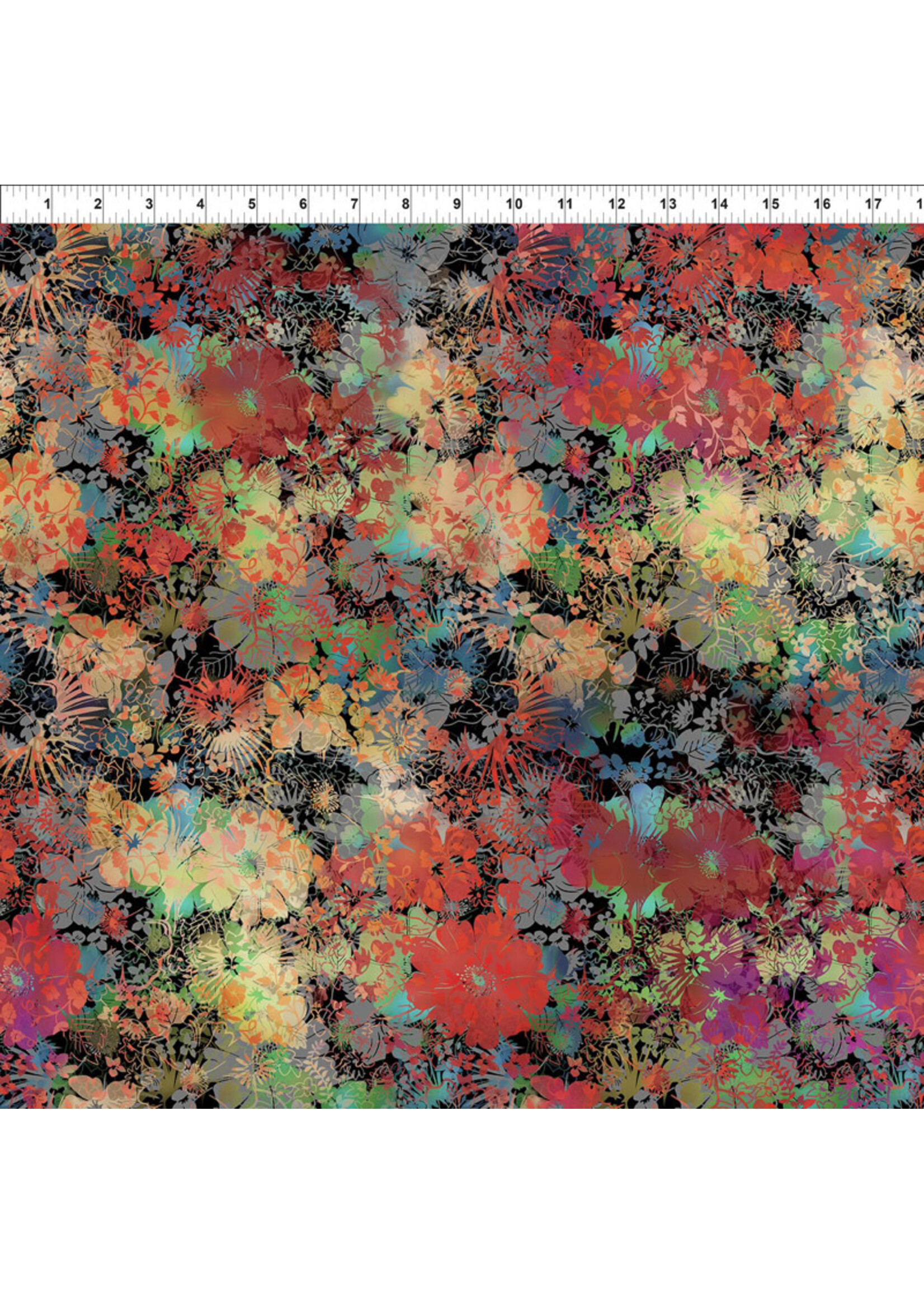Click the number 10 on the ruler
Viewport: 924px width, 1294px height.
(x=514, y=203)
